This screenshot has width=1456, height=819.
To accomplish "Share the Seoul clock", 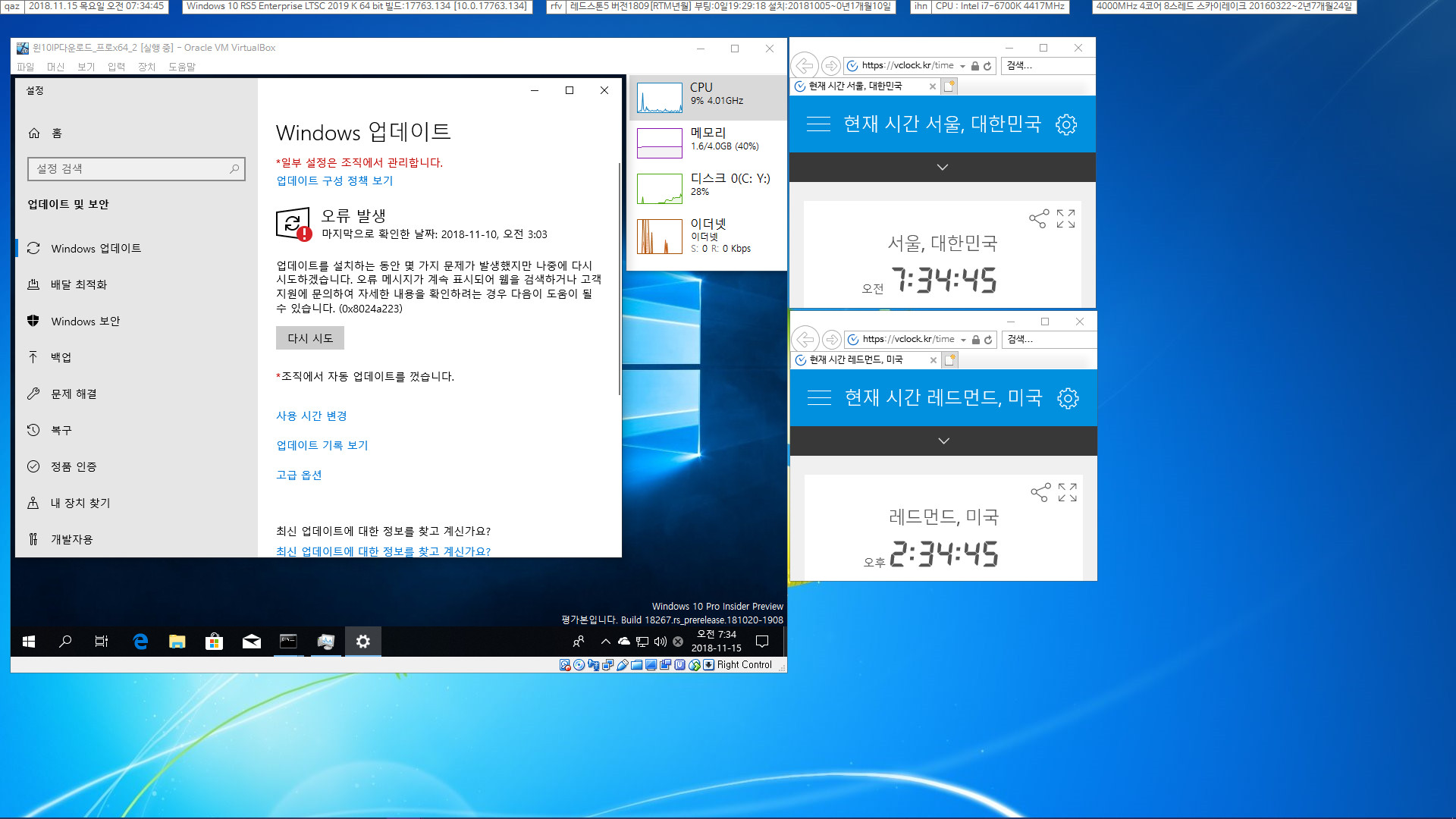I will [x=1039, y=219].
